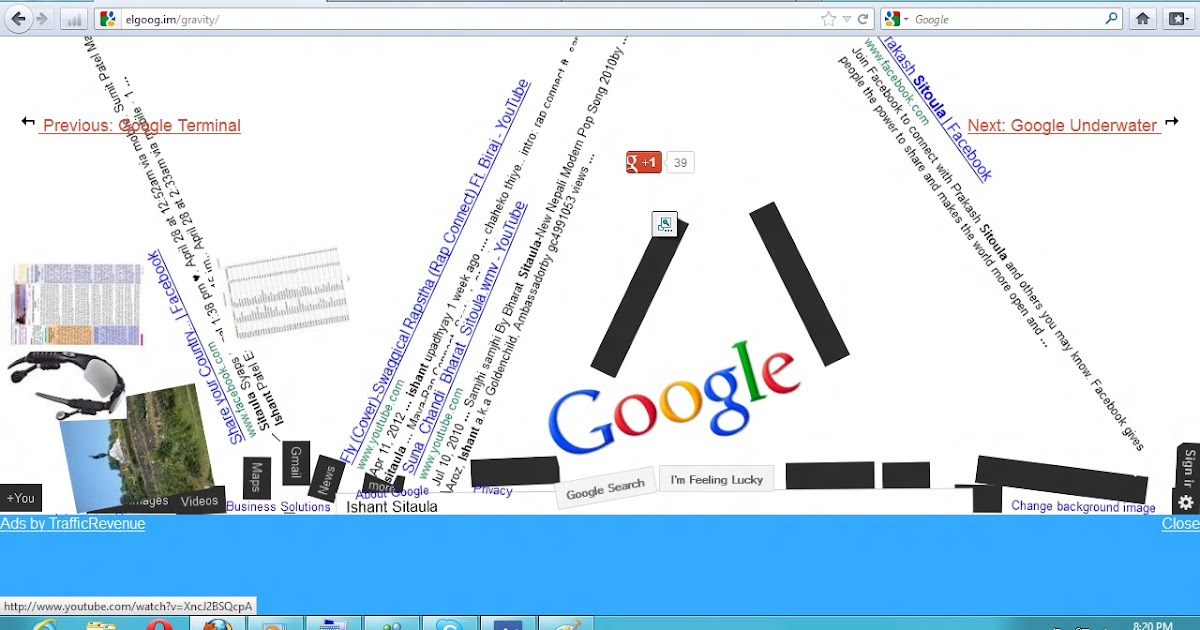Open search engine selector dropdown

pyautogui.click(x=897, y=19)
